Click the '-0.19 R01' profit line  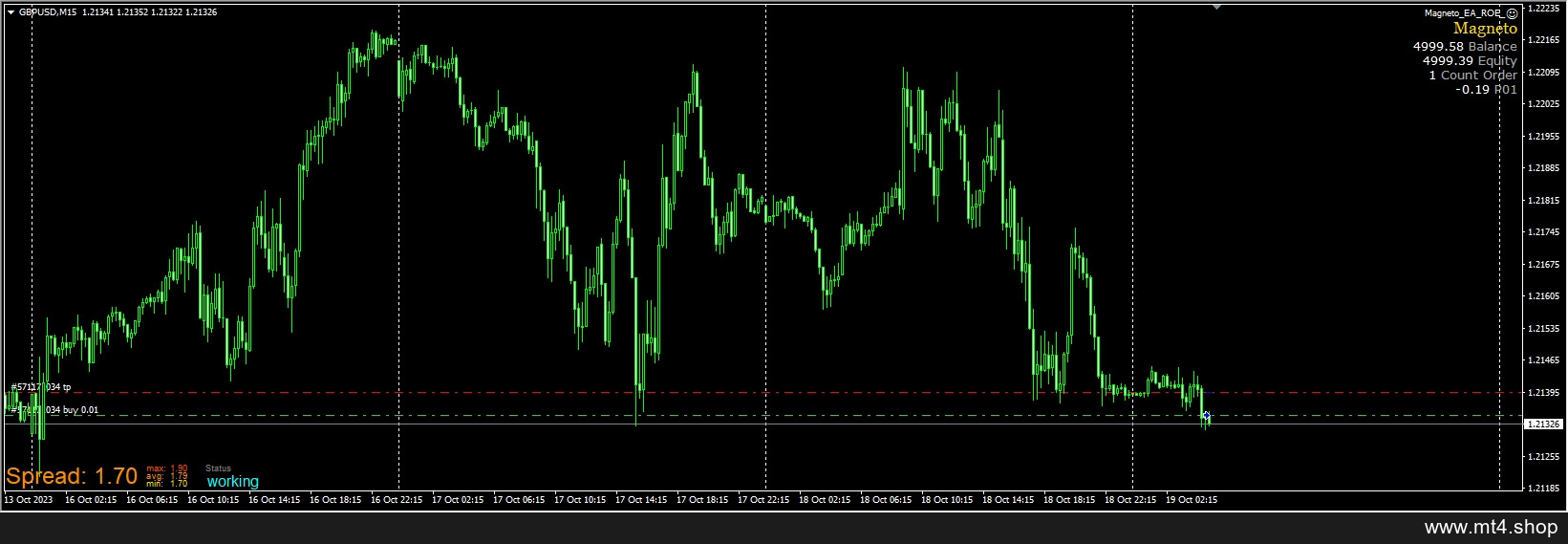point(1486,89)
